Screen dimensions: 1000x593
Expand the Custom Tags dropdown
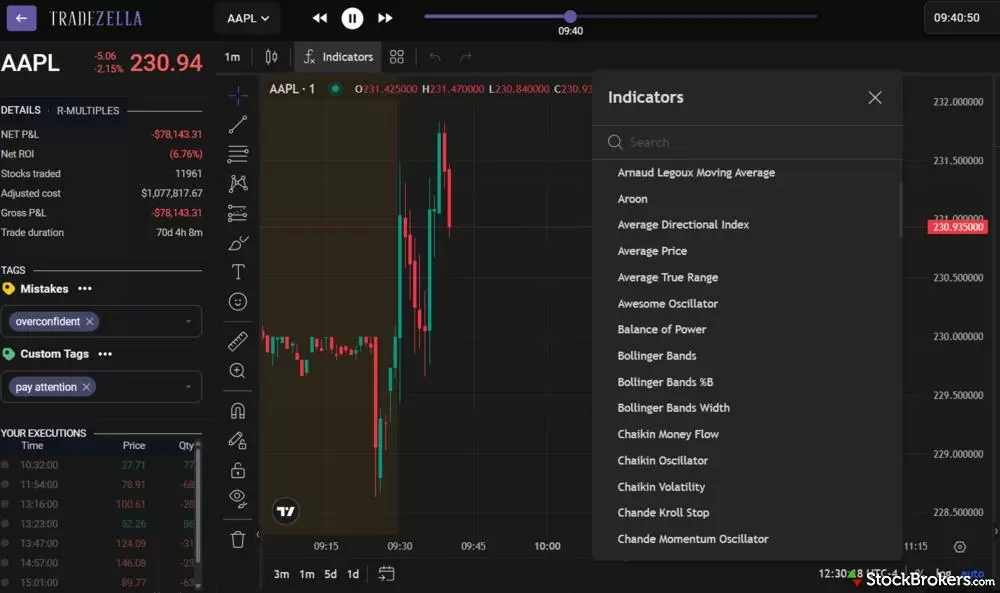(x=189, y=387)
